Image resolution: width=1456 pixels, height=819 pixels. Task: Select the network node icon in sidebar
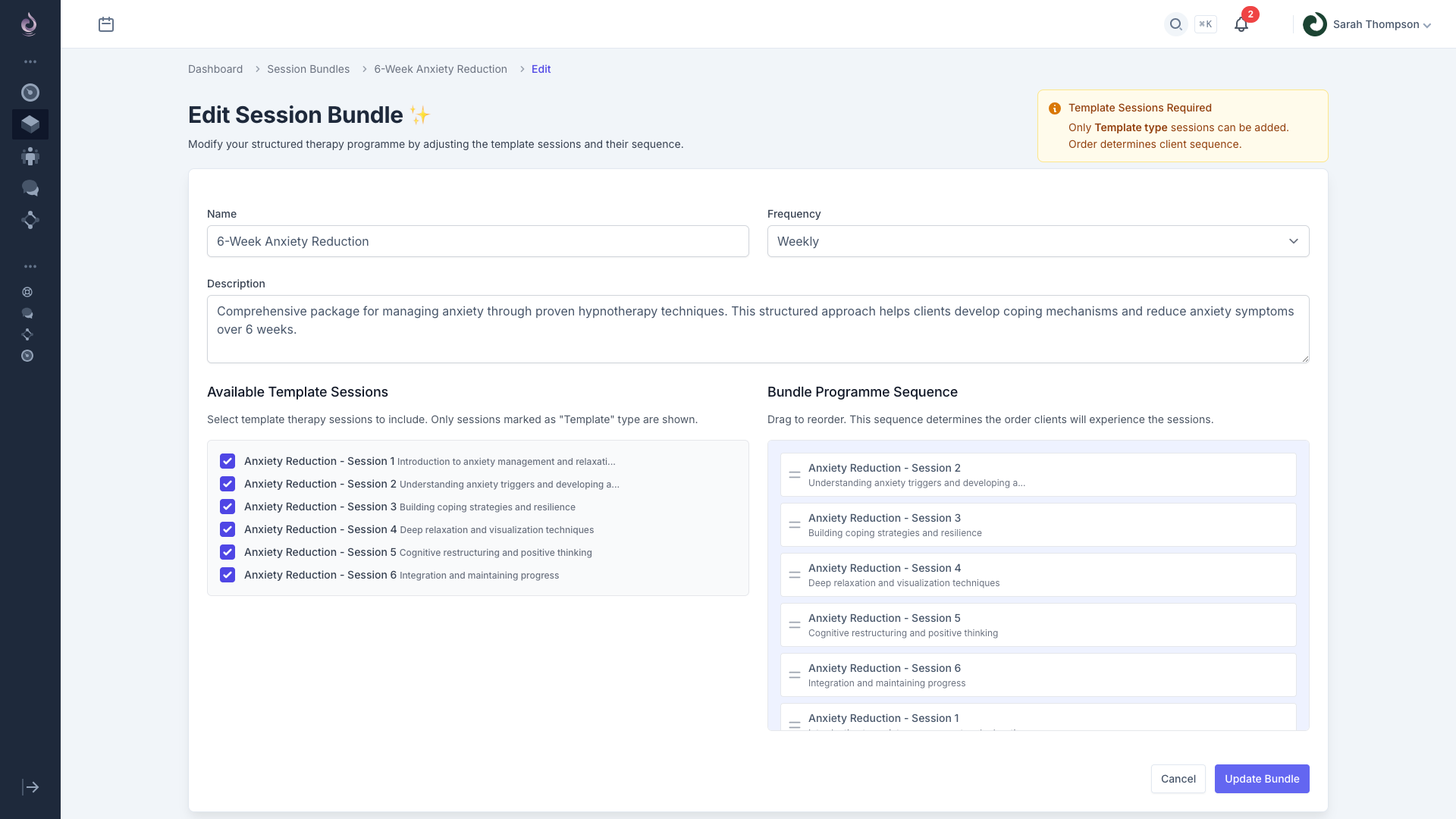[x=30, y=220]
